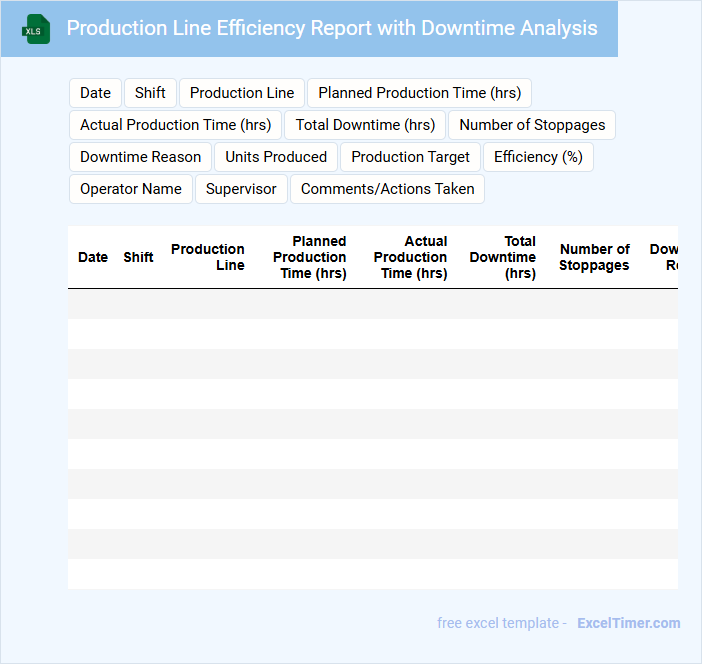Choose the Planned Production Time (hrs) tag
Viewport: 702px width, 664px height.
pos(419,93)
